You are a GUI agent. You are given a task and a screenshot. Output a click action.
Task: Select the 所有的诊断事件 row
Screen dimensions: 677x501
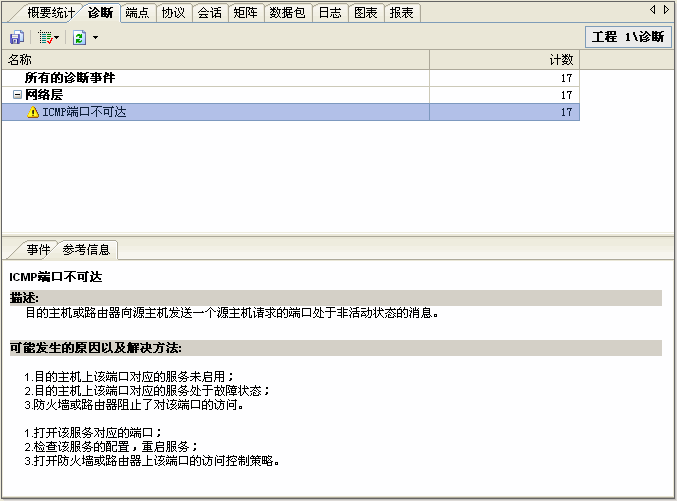point(290,78)
